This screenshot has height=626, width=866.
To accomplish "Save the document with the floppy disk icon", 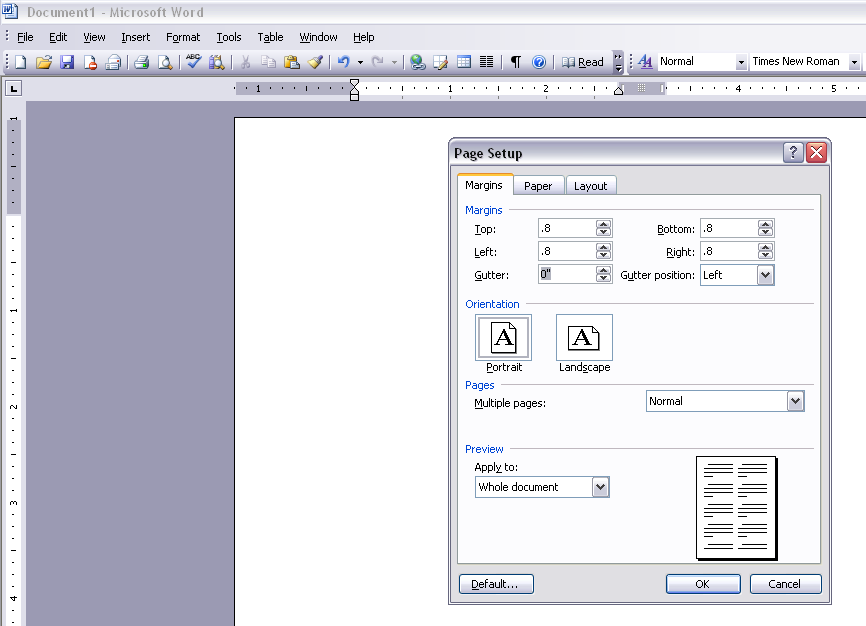I will click(67, 62).
